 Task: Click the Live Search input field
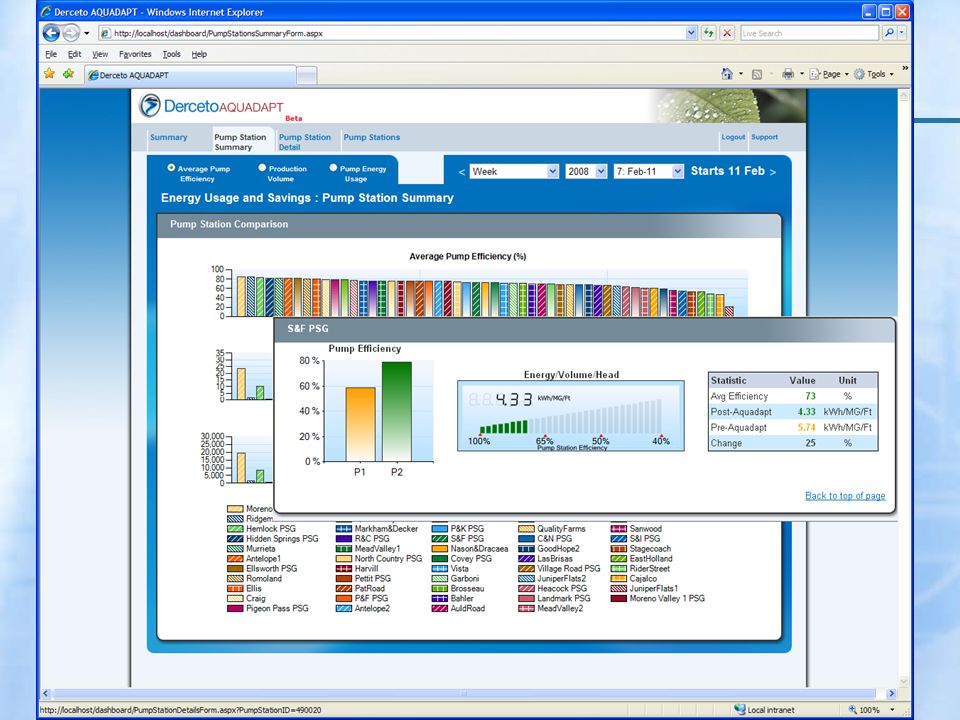click(809, 33)
